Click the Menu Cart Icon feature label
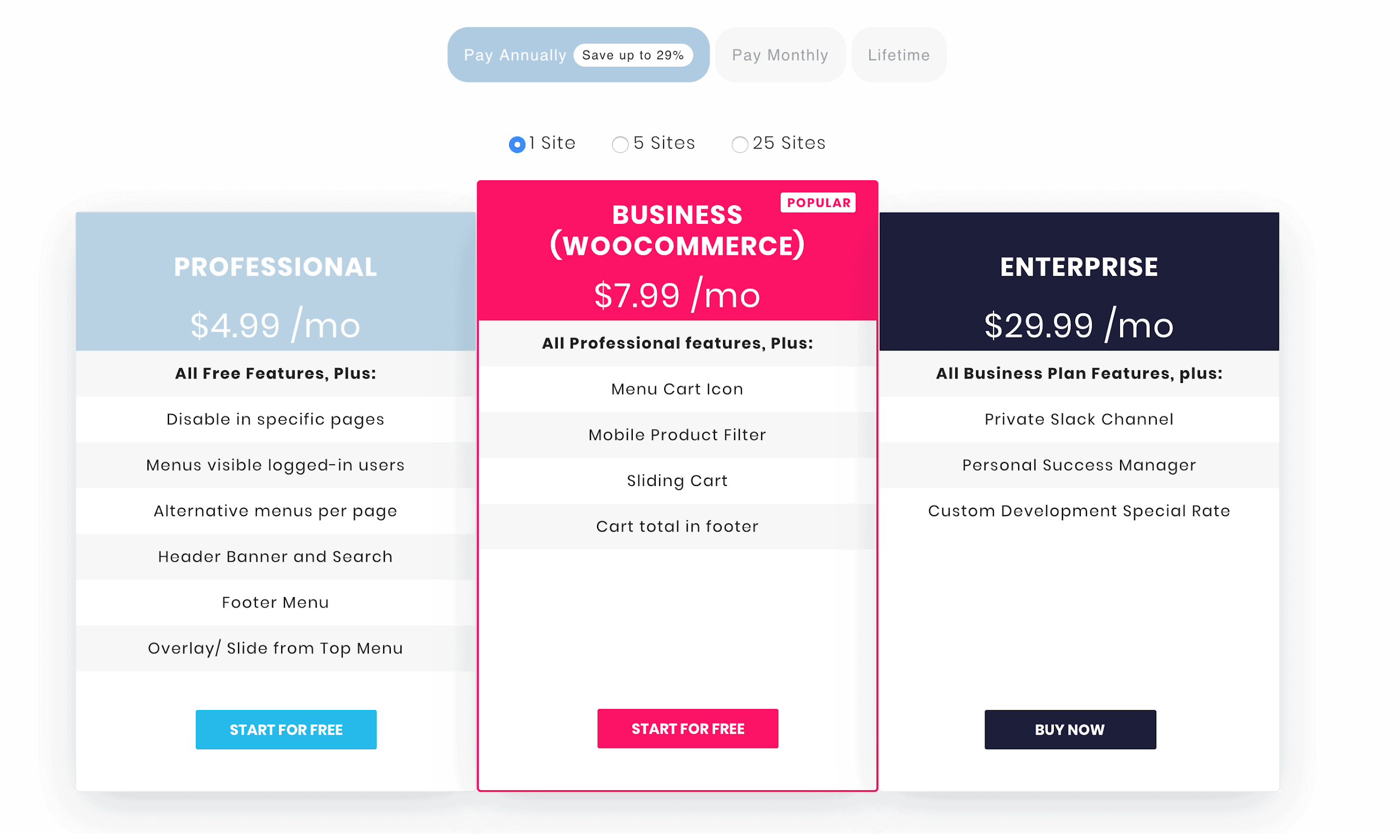 [677, 389]
